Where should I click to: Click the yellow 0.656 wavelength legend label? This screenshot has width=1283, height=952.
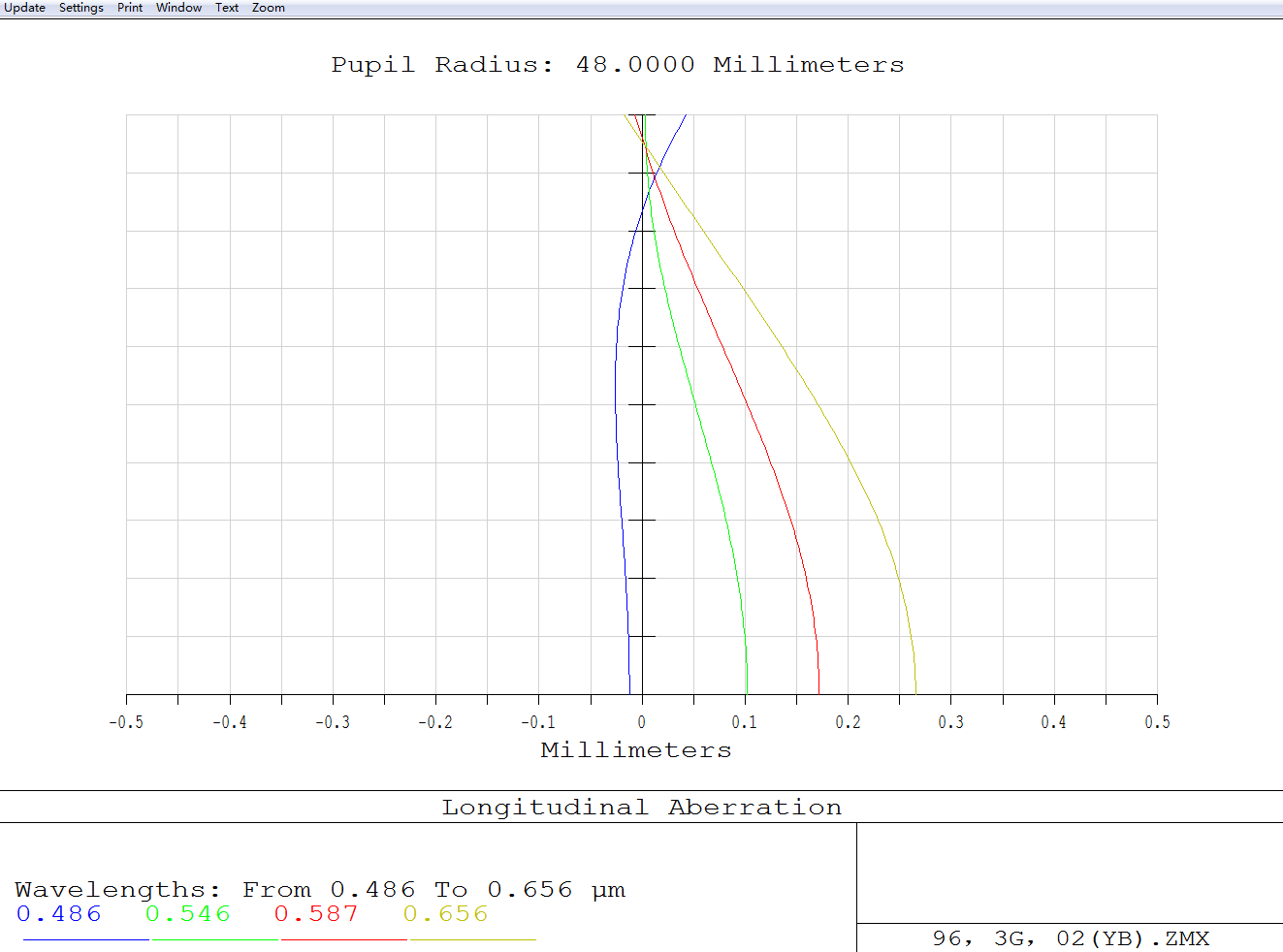(x=445, y=914)
